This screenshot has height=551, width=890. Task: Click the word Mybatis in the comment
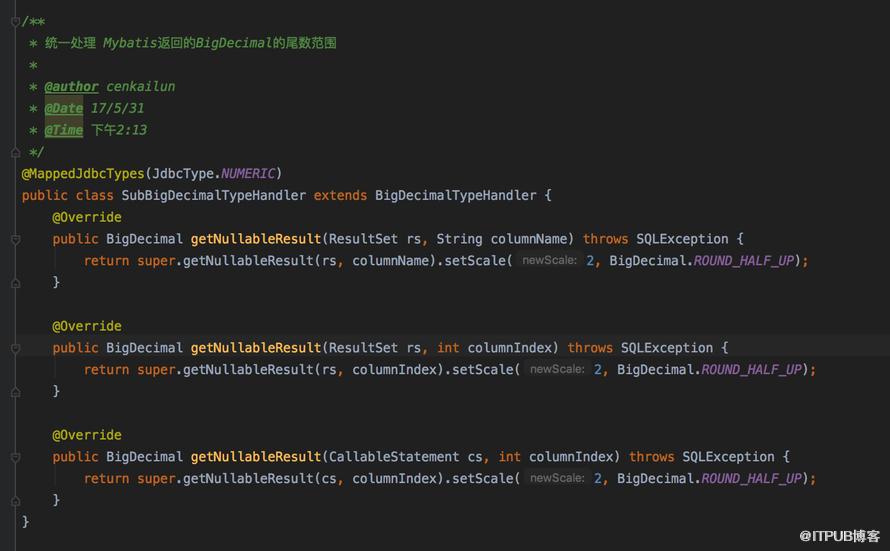click(x=130, y=43)
